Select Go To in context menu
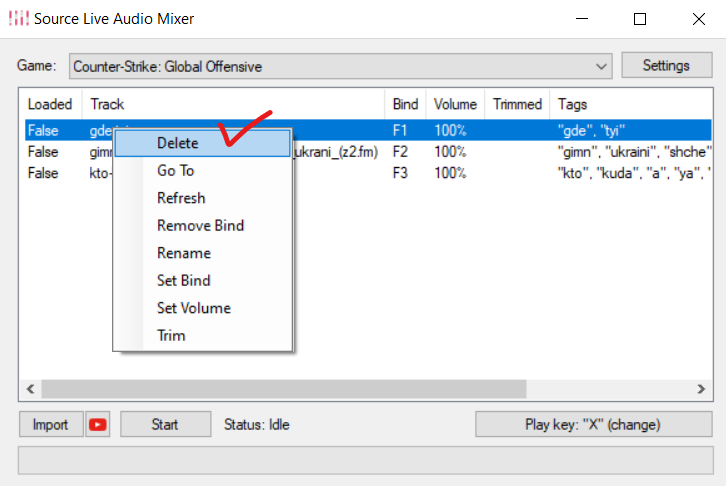 pos(176,171)
